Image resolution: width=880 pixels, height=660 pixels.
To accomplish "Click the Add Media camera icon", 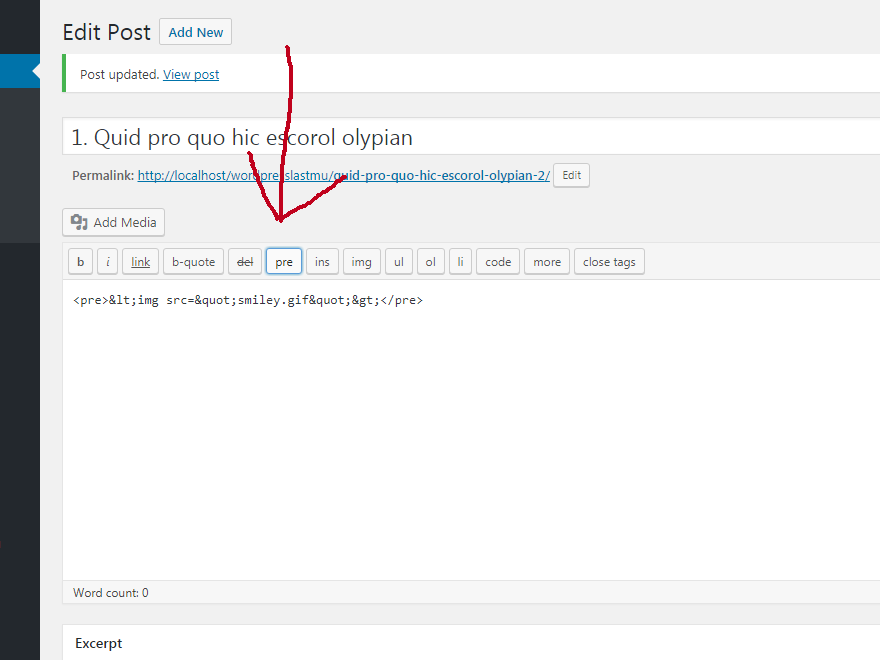I will [x=79, y=222].
